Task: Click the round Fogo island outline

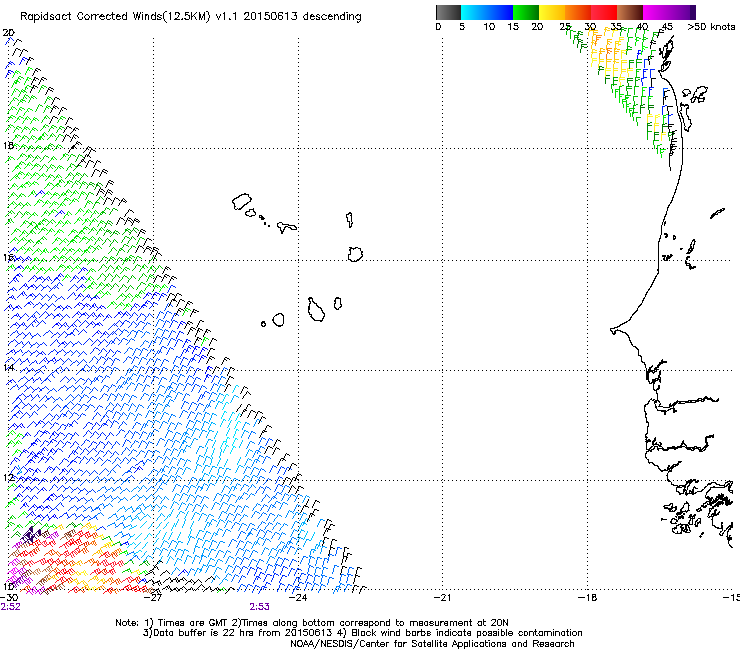Action: point(278,320)
